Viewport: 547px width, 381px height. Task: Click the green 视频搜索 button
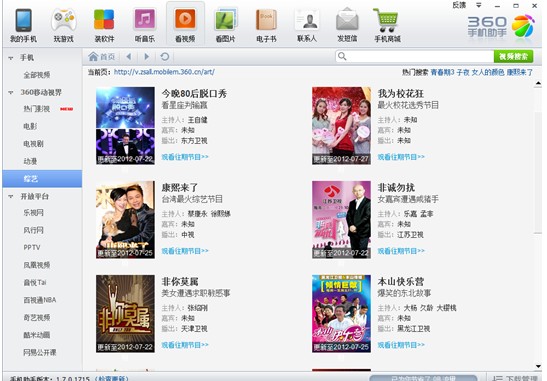(x=513, y=57)
